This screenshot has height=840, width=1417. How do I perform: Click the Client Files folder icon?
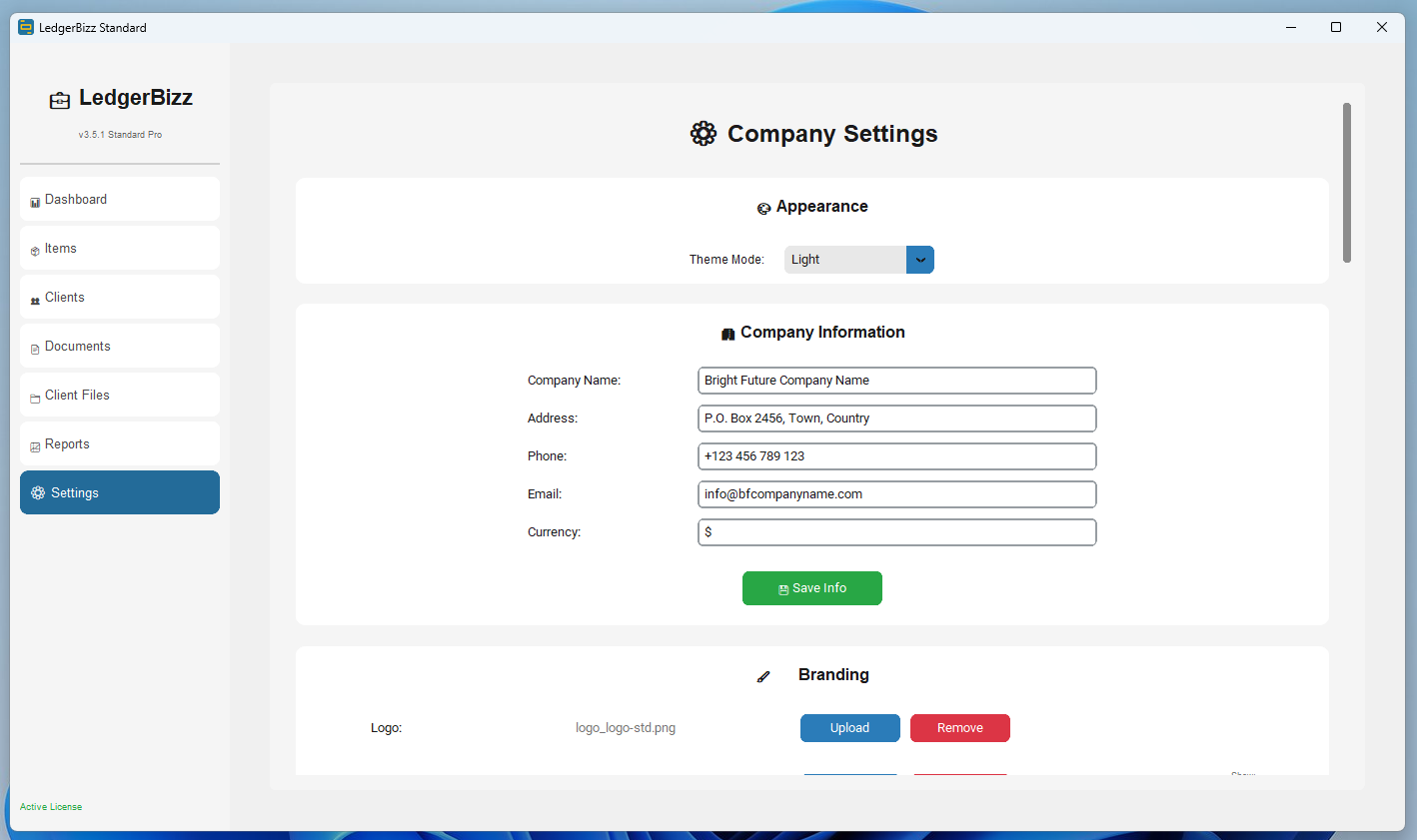pos(35,398)
